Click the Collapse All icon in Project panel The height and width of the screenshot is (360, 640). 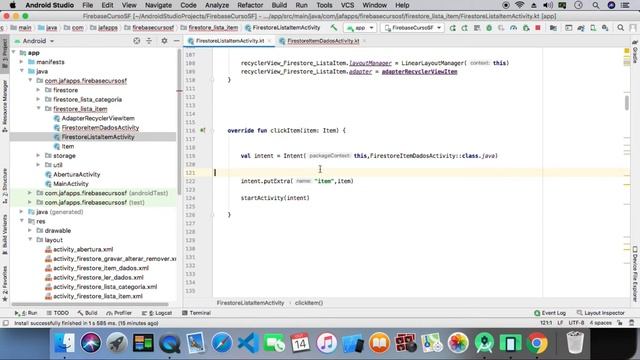tap(149, 41)
